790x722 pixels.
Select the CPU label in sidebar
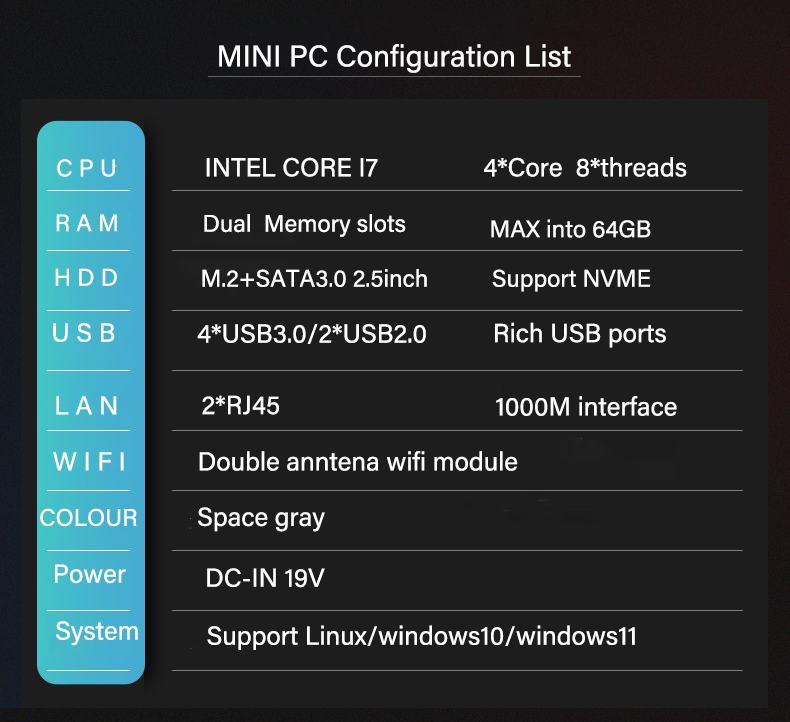87,168
